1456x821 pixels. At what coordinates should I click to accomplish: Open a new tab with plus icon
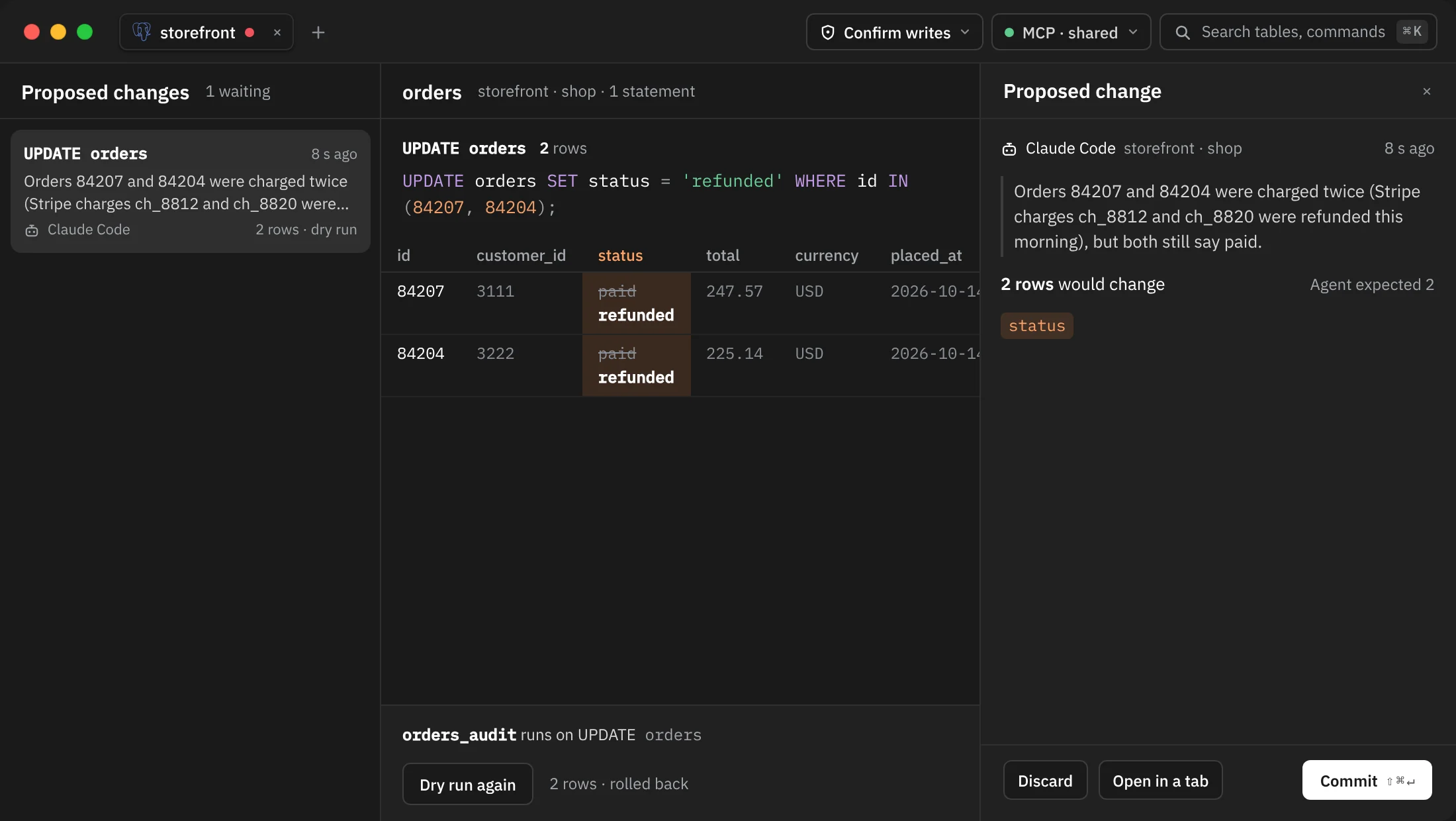[x=318, y=32]
